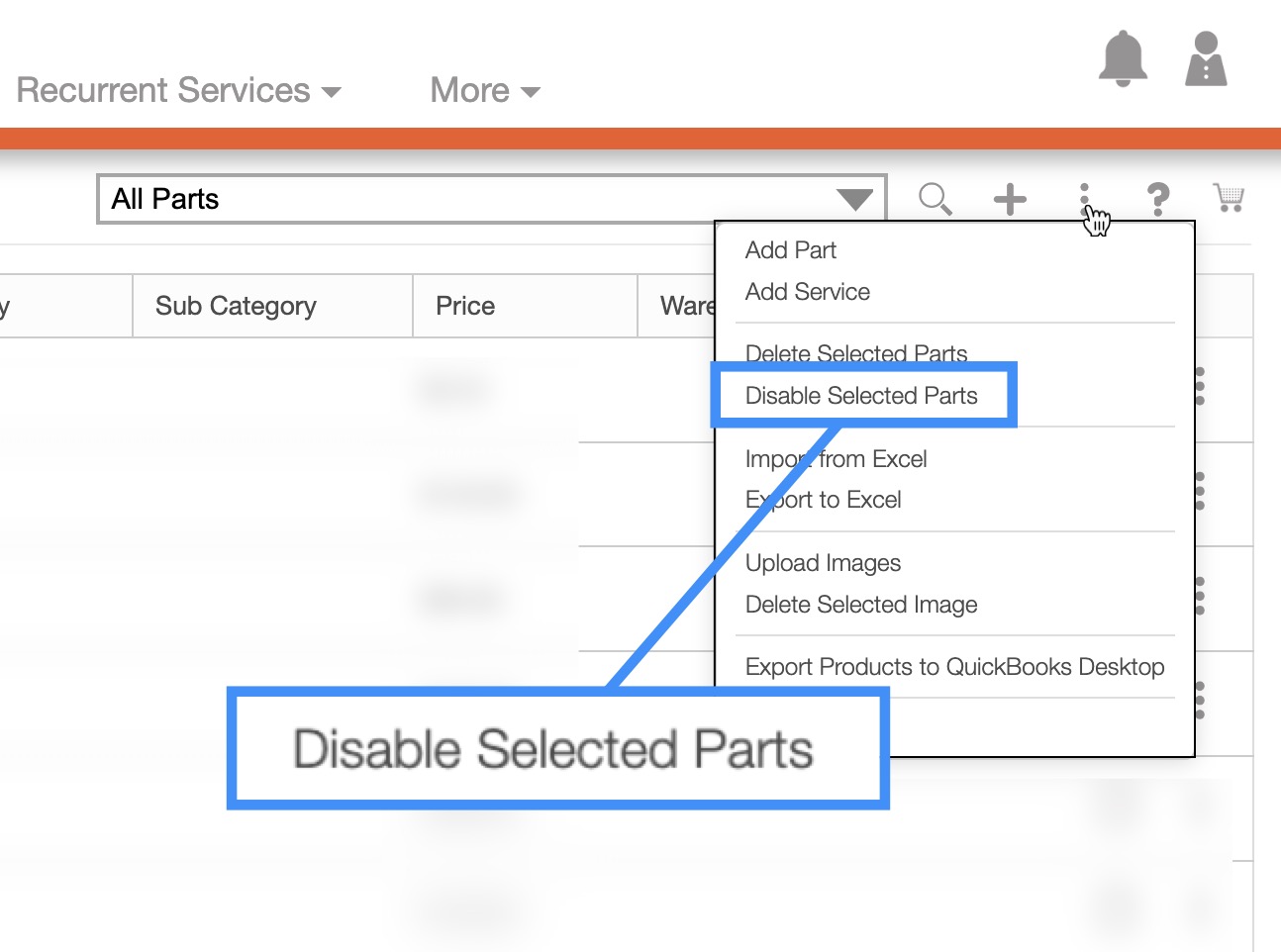Viewport: 1281px width, 952px height.
Task: Choose Add Service menu entry
Action: [x=807, y=292]
